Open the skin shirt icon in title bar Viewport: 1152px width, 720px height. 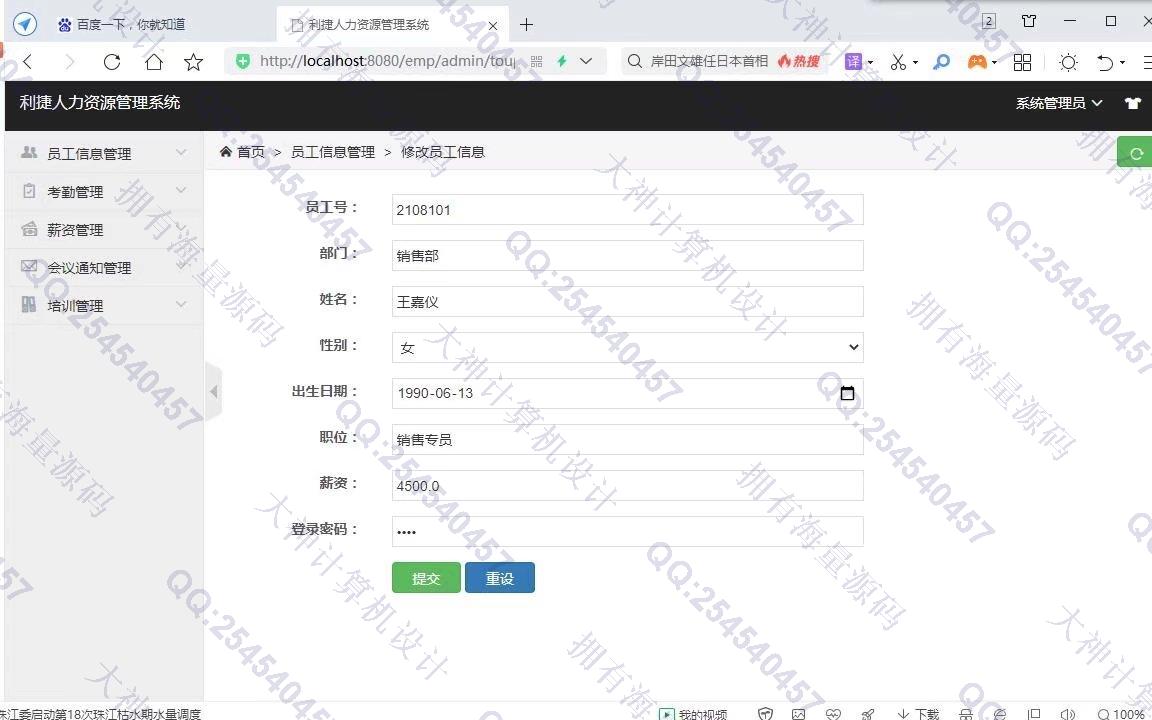(1029, 21)
